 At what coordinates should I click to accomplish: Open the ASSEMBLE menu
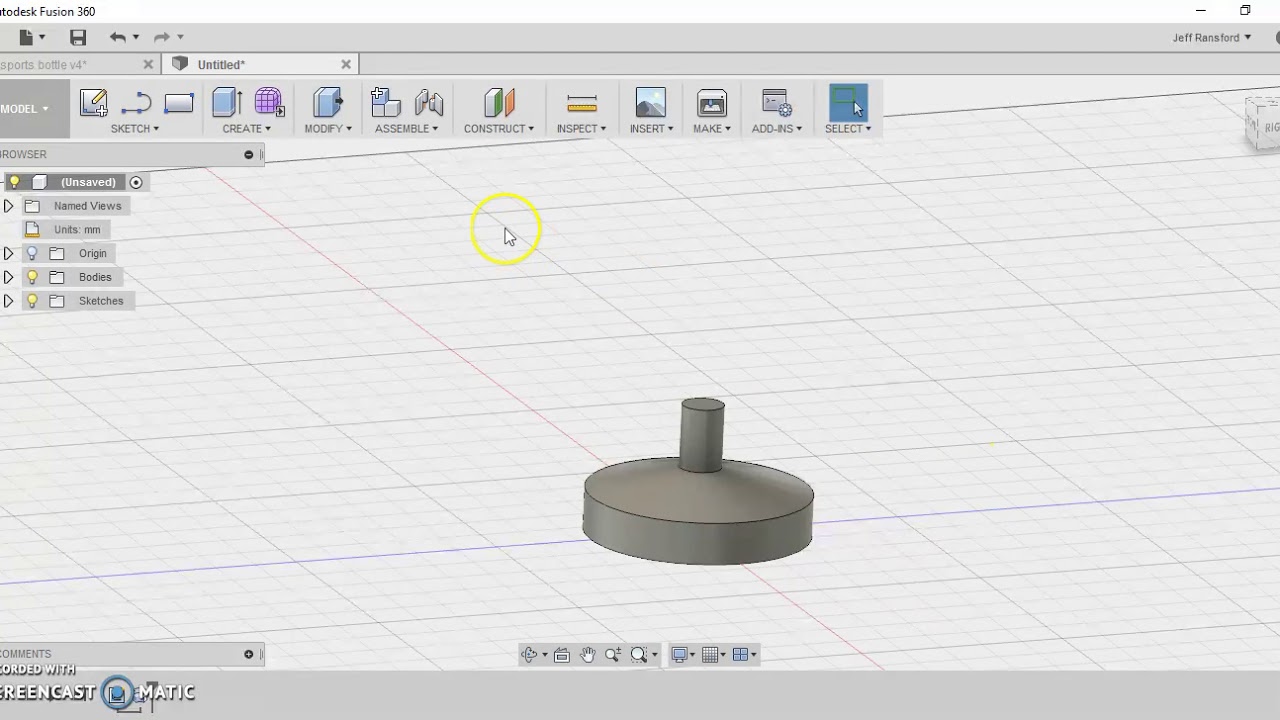[407, 128]
